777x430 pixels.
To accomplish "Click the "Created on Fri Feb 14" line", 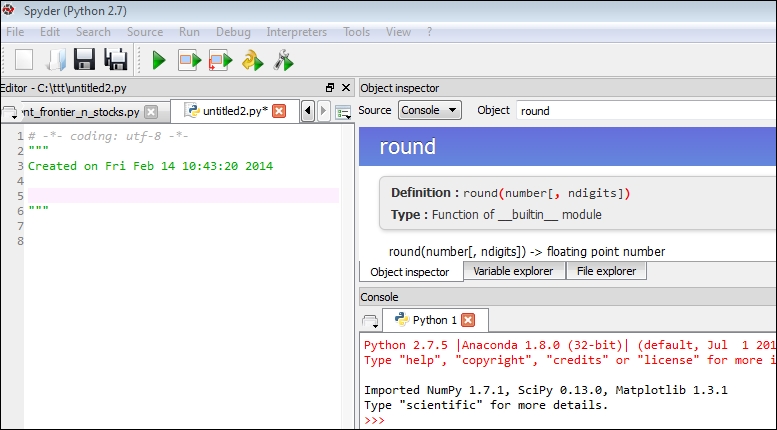I will tap(150, 166).
